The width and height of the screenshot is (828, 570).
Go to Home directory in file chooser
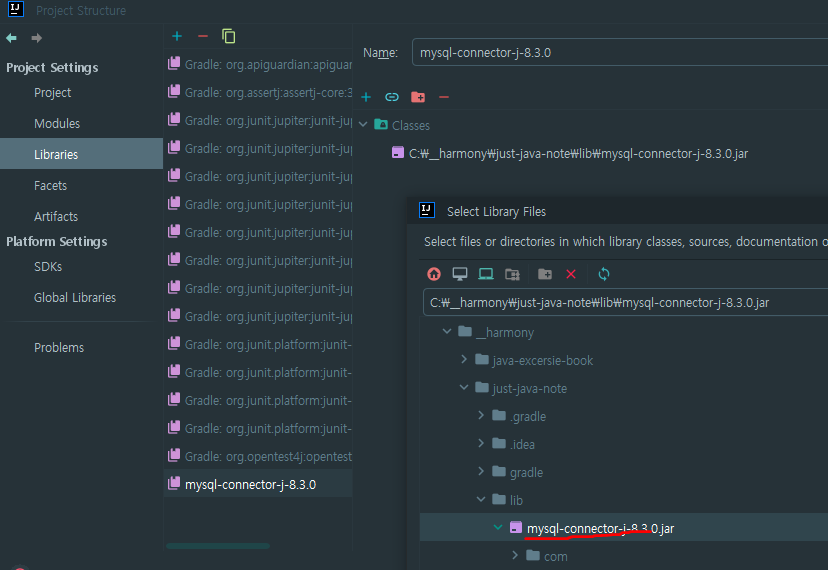pos(434,274)
